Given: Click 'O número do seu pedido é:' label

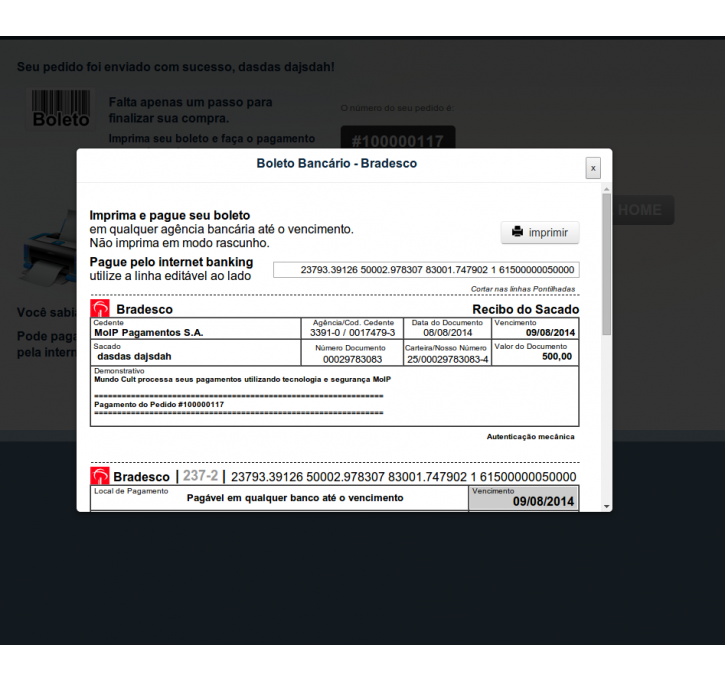Looking at the screenshot, I should [x=397, y=108].
